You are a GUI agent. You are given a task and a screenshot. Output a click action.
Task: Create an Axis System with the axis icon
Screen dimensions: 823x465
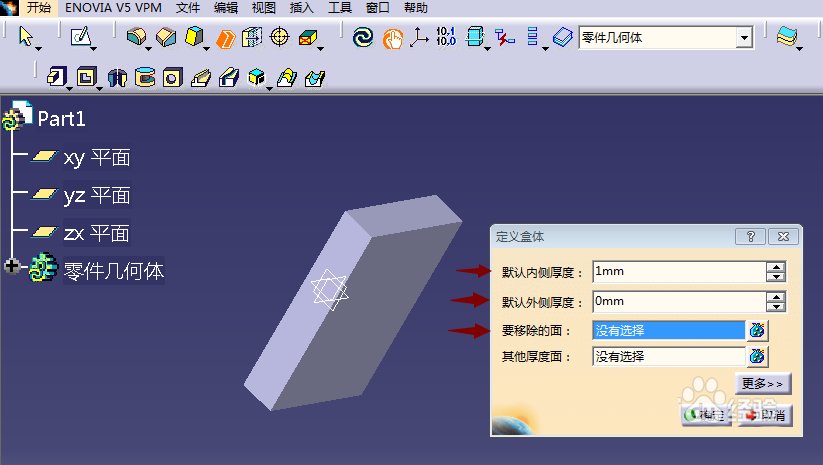pyautogui.click(x=419, y=37)
